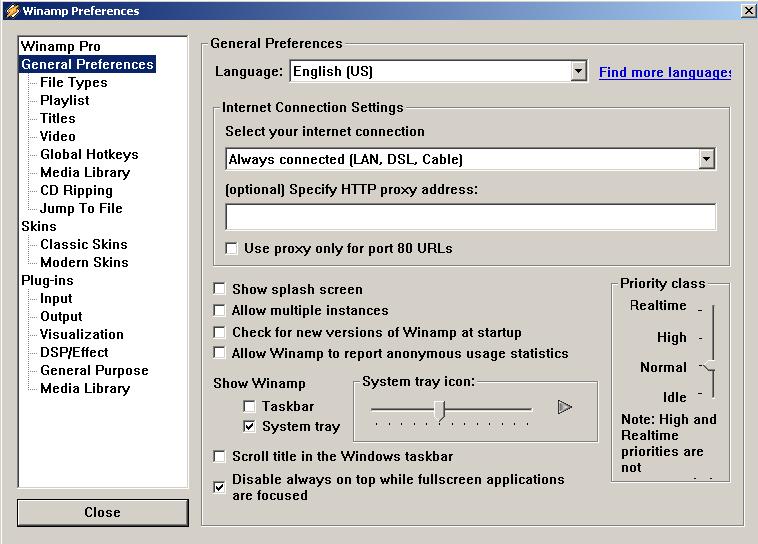This screenshot has width=758, height=544.
Task: Uncheck System tray checkbox
Action: point(249,426)
